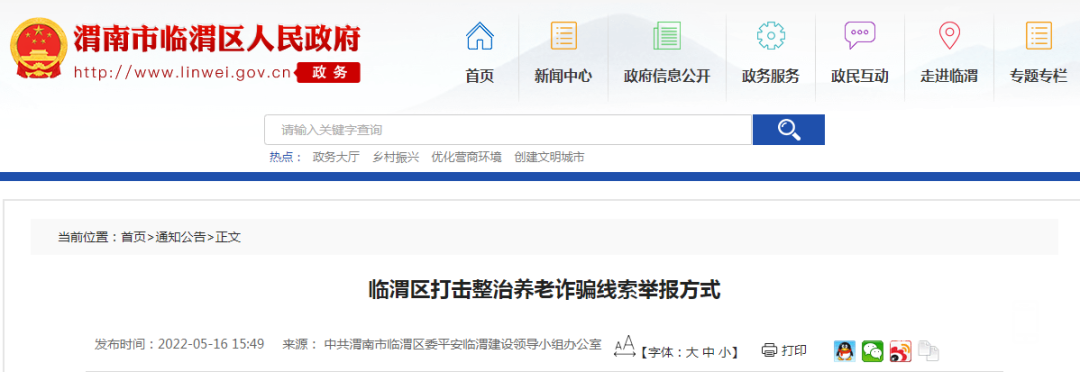
Task: Open the 政务大厅 hot link
Action: click(336, 157)
